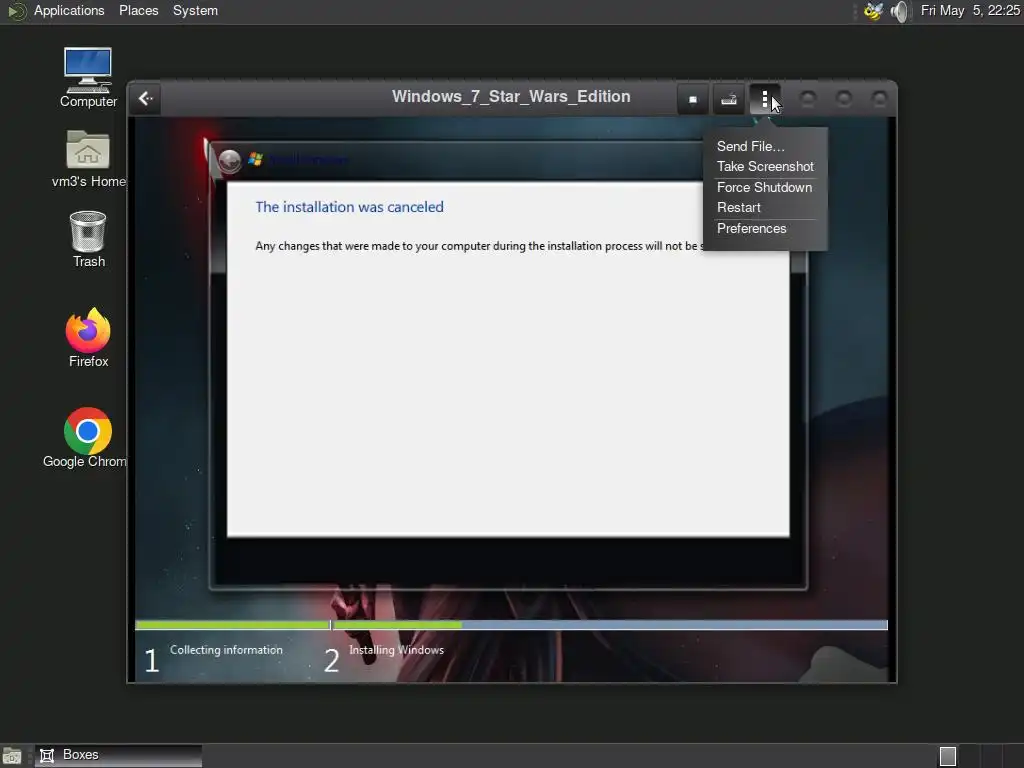Click the 'Any changes that were made' message text

[x=479, y=246]
